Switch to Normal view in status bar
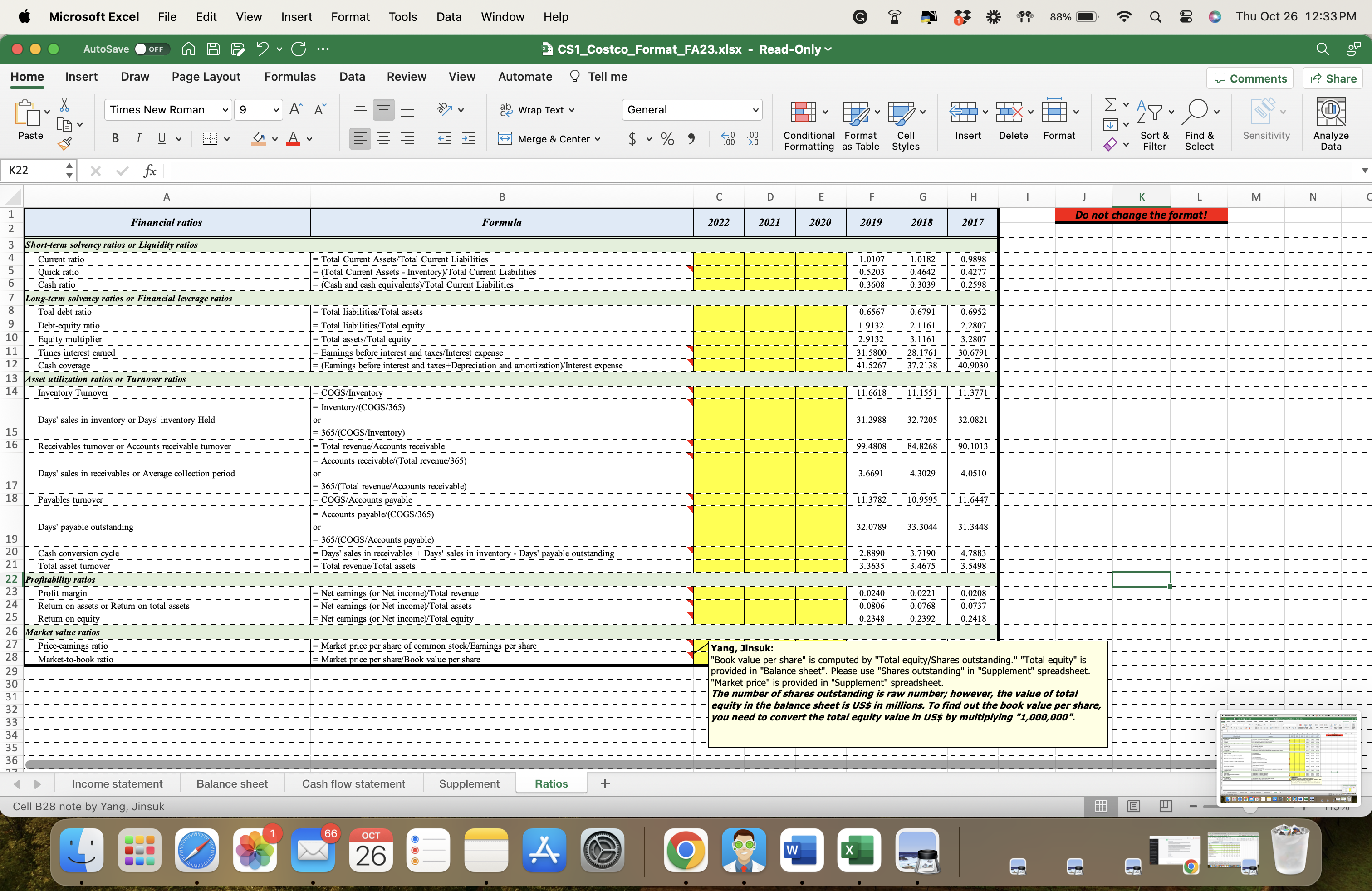Viewport: 1372px width, 891px height. (x=1101, y=806)
